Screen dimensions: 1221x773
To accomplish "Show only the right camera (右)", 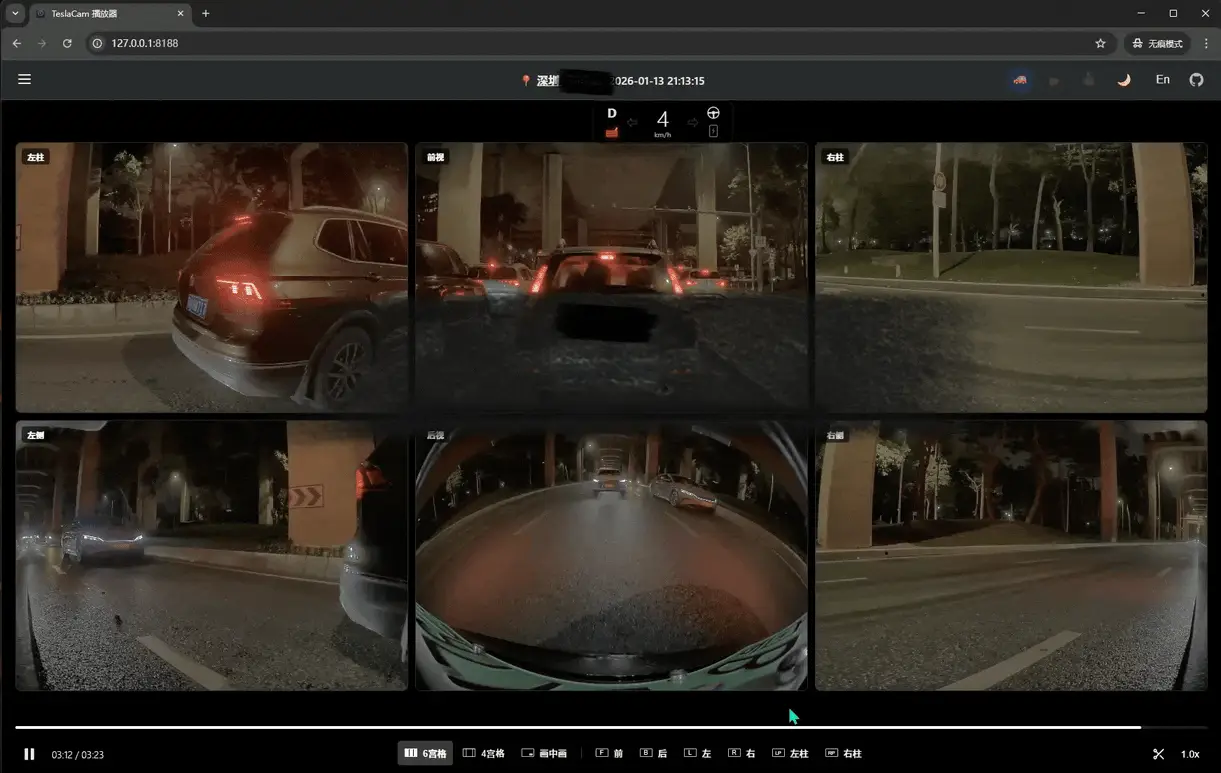I will [x=741, y=754].
